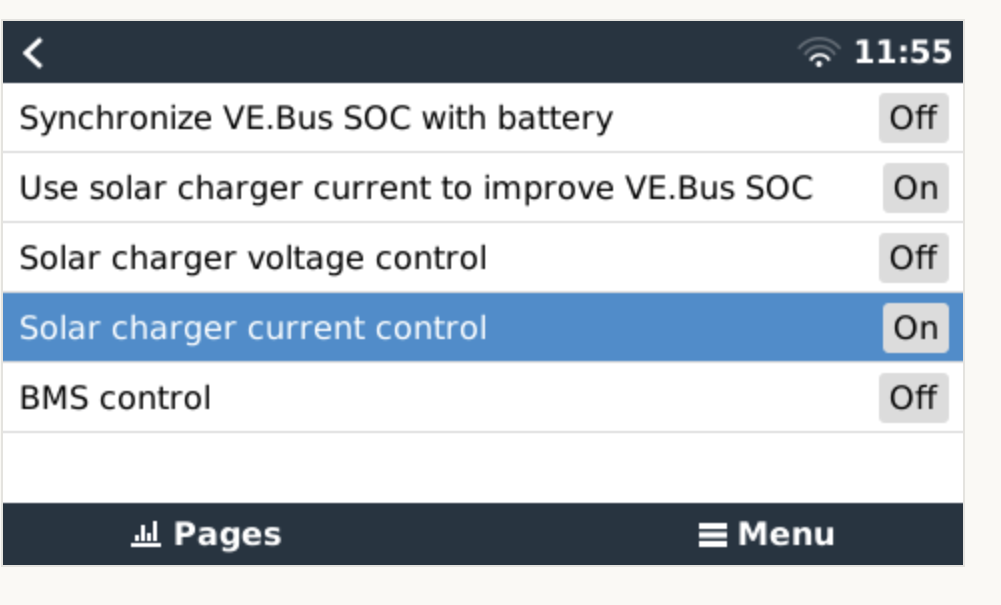Select Use solar charger current row text
Viewport: 1001px width, 605px height.
(416, 188)
